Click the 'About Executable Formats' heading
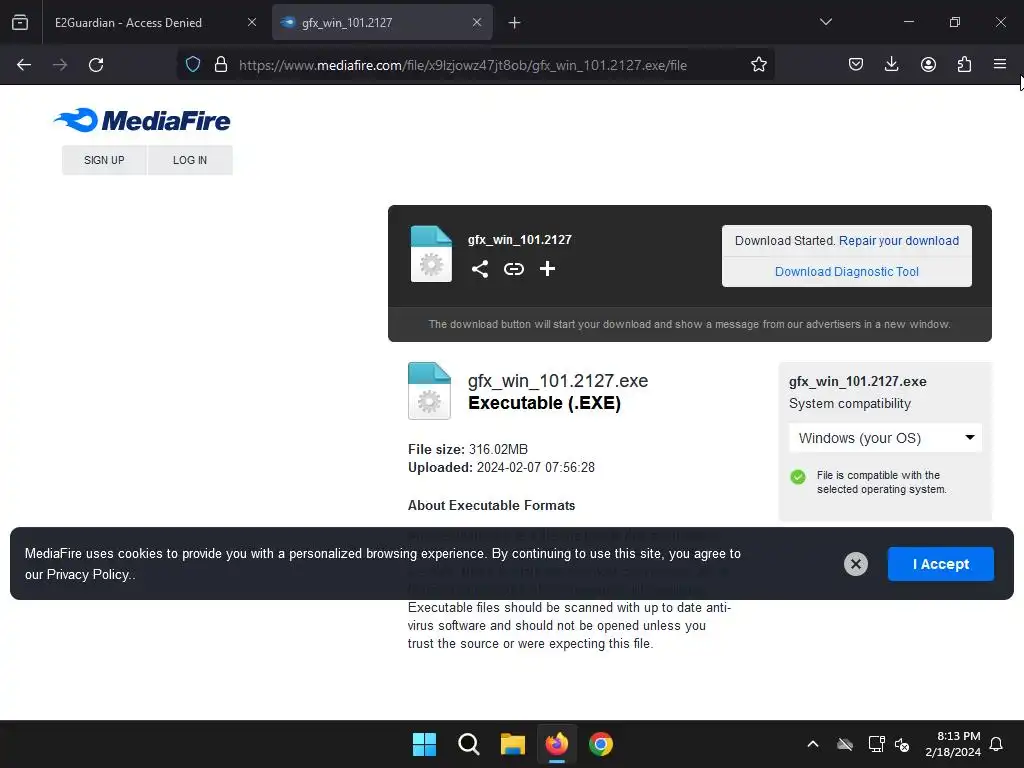1024x768 pixels. [491, 505]
